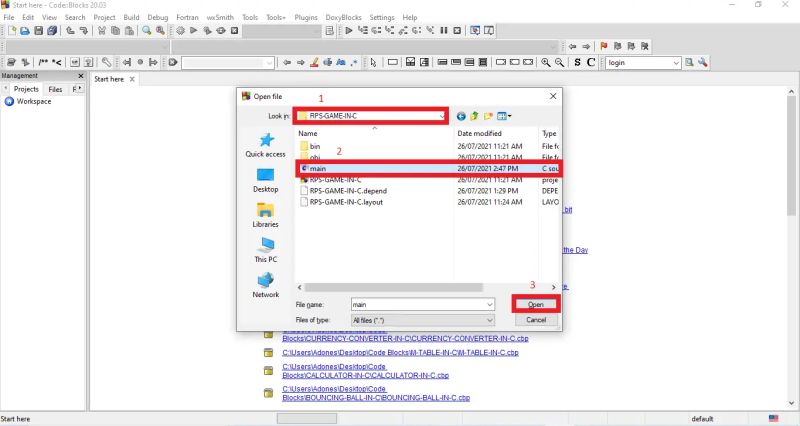Click the Build and run icon
800x426 pixels.
[x=207, y=31]
